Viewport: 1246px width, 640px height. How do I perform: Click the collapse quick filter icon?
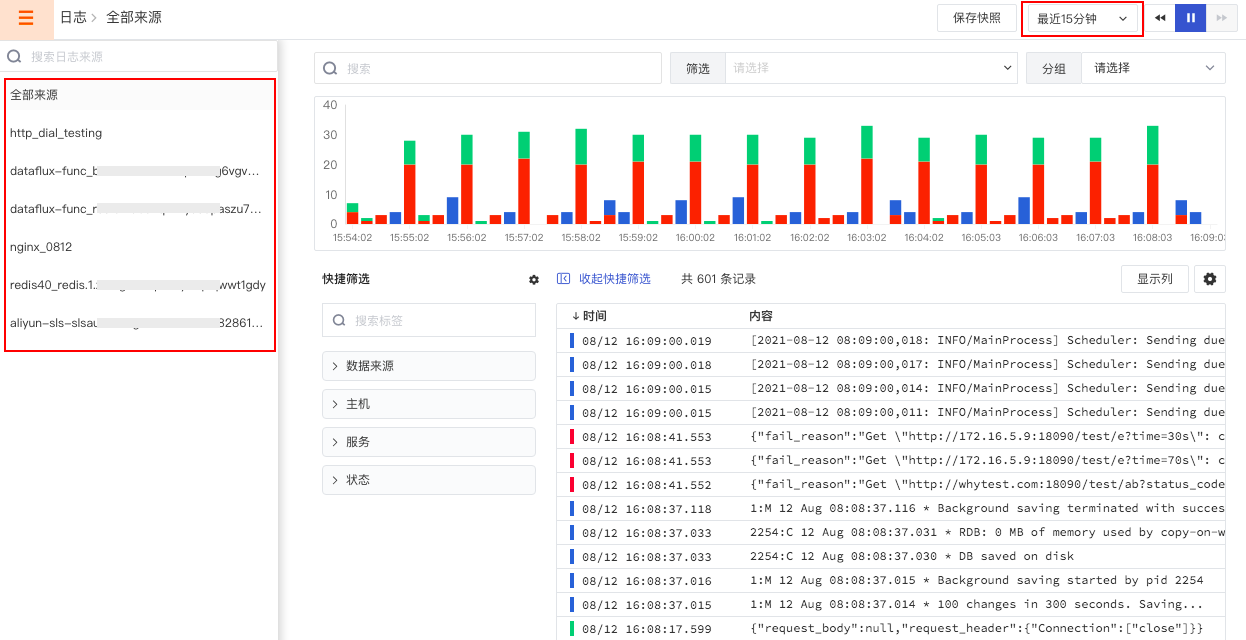tap(563, 279)
